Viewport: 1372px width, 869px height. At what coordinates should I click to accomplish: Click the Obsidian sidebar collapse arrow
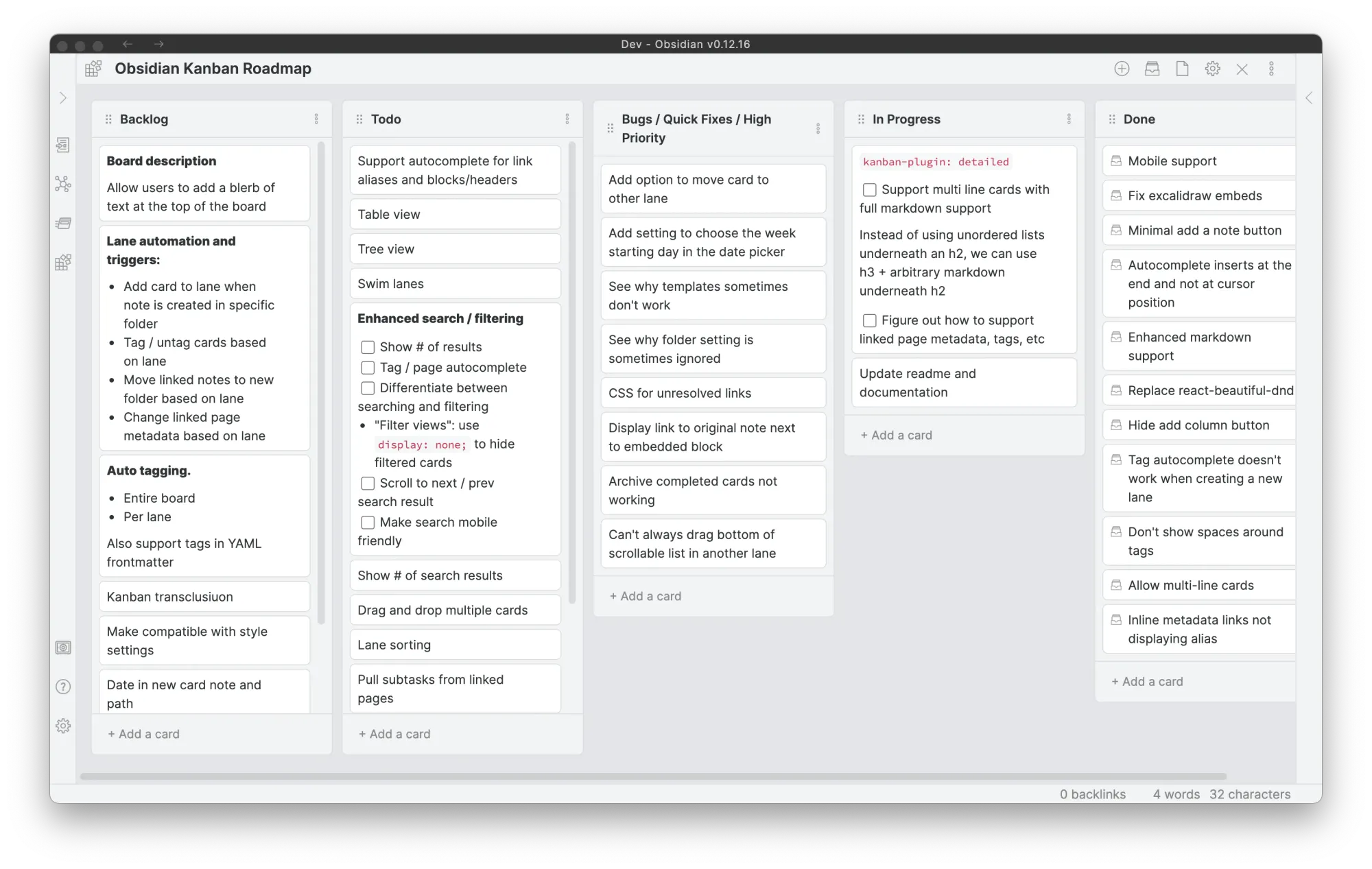63,97
